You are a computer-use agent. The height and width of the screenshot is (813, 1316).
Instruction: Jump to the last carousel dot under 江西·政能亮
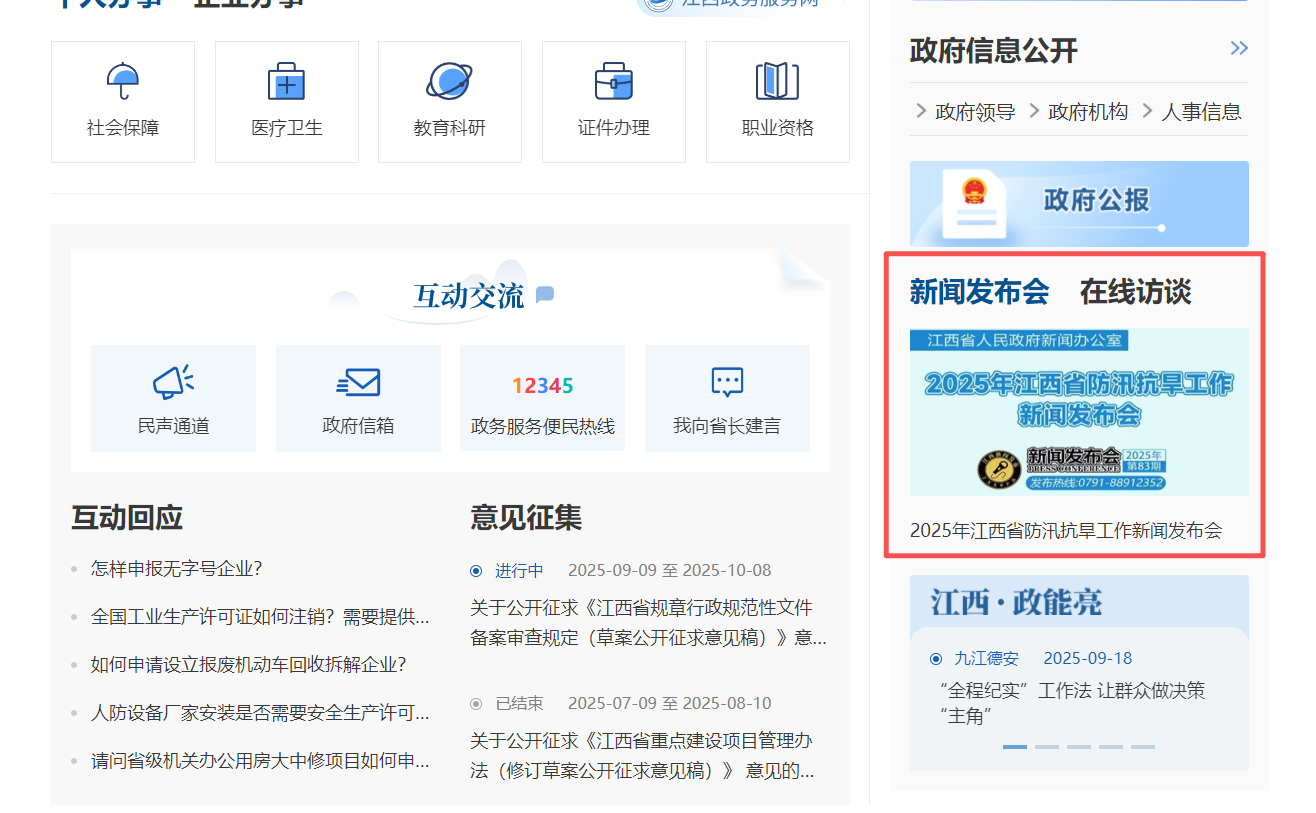click(x=1143, y=747)
